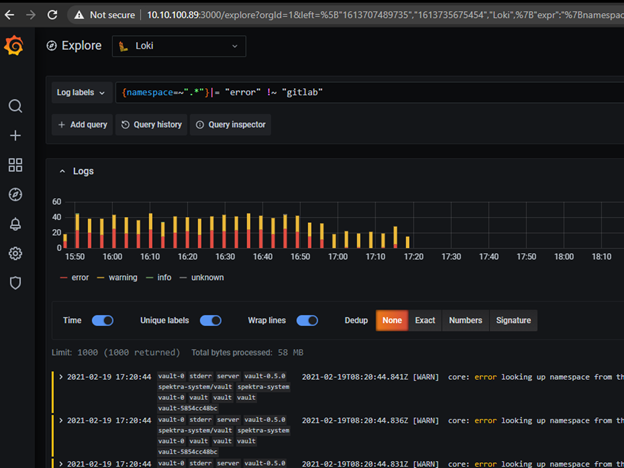Viewport: 624px width, 468px height.
Task: Open Query history
Action: pyautogui.click(x=151, y=125)
